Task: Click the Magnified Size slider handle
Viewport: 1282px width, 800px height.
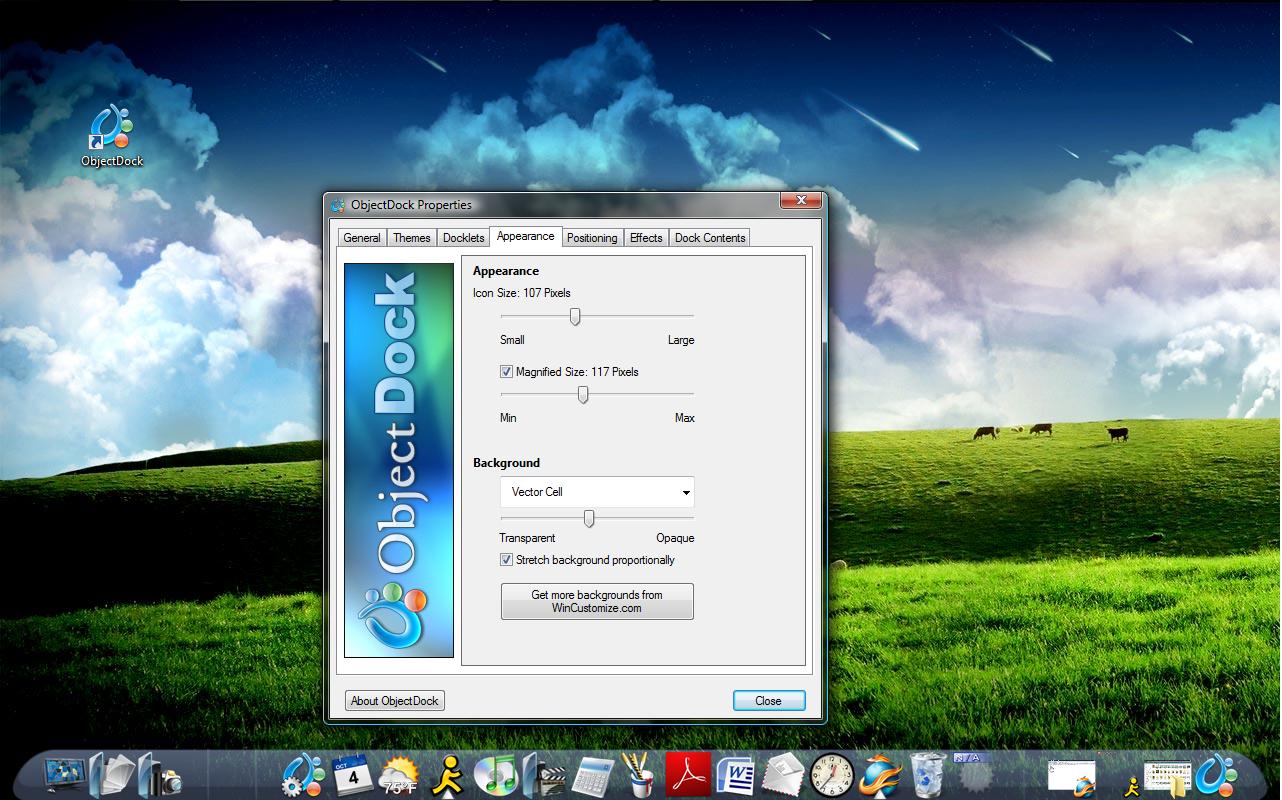Action: click(583, 394)
